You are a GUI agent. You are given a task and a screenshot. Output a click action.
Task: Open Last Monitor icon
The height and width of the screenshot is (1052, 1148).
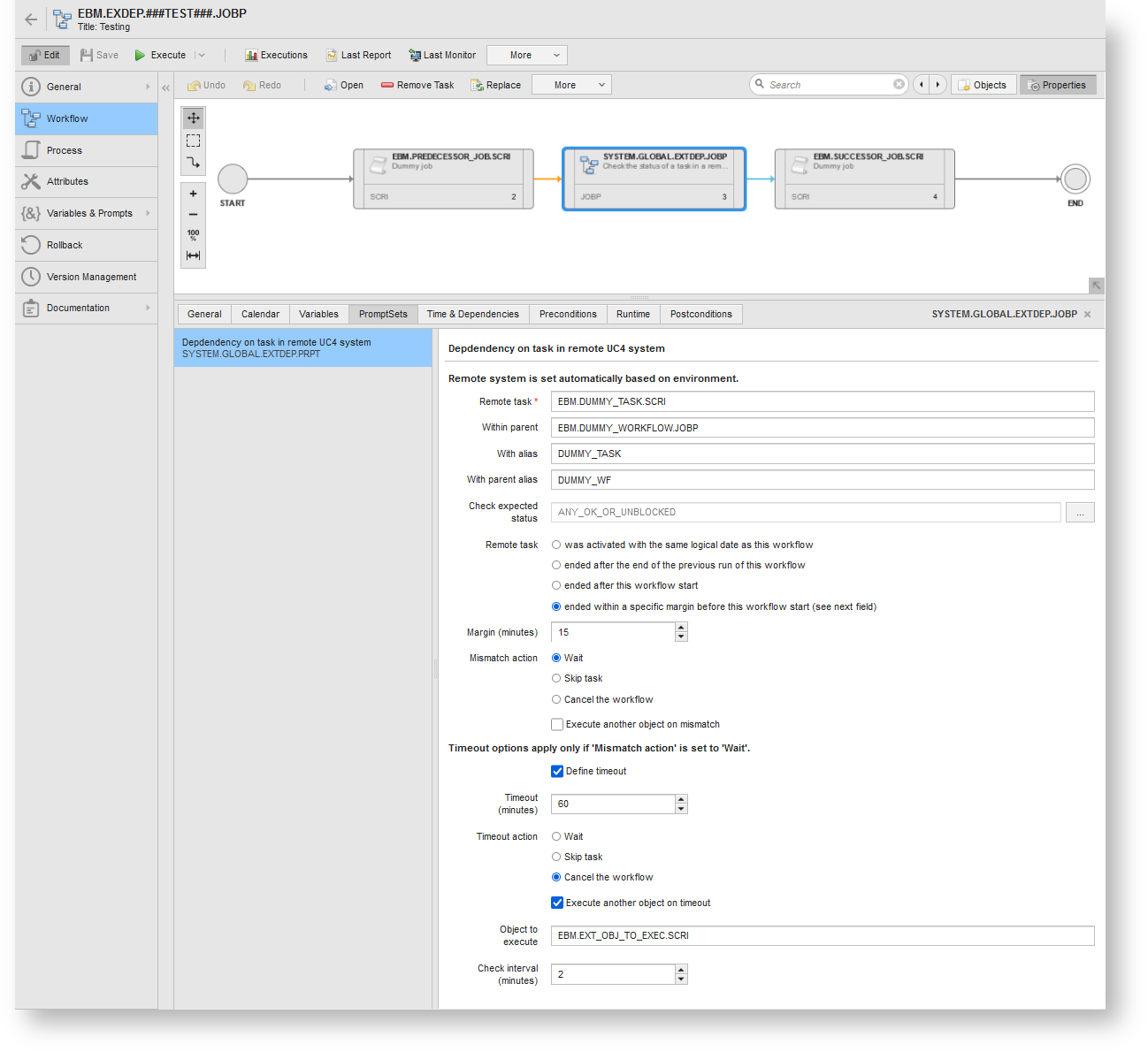pos(414,55)
